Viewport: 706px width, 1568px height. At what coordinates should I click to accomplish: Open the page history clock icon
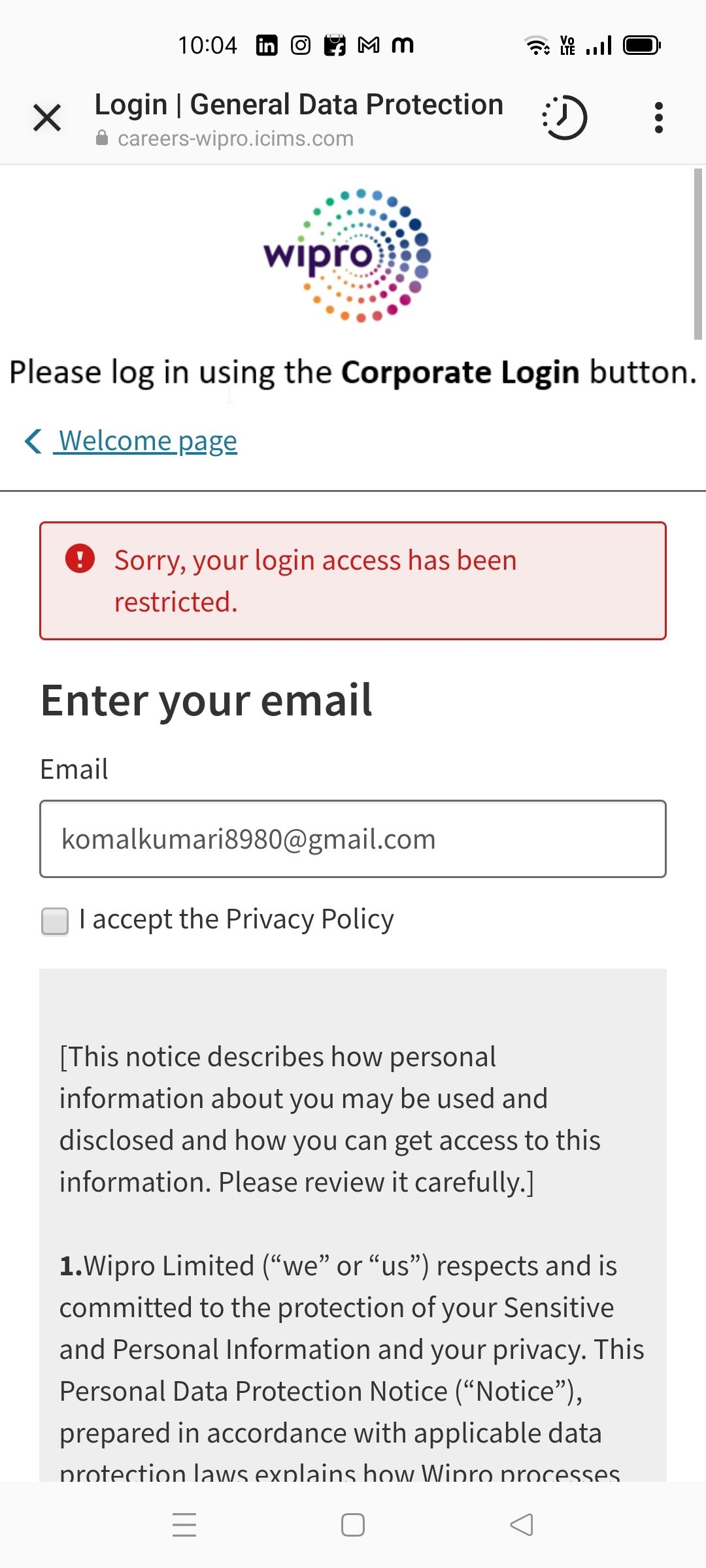565,118
